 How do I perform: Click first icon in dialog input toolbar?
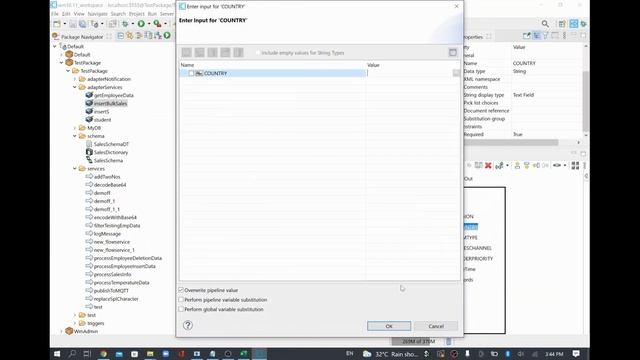pyautogui.click(x=187, y=53)
